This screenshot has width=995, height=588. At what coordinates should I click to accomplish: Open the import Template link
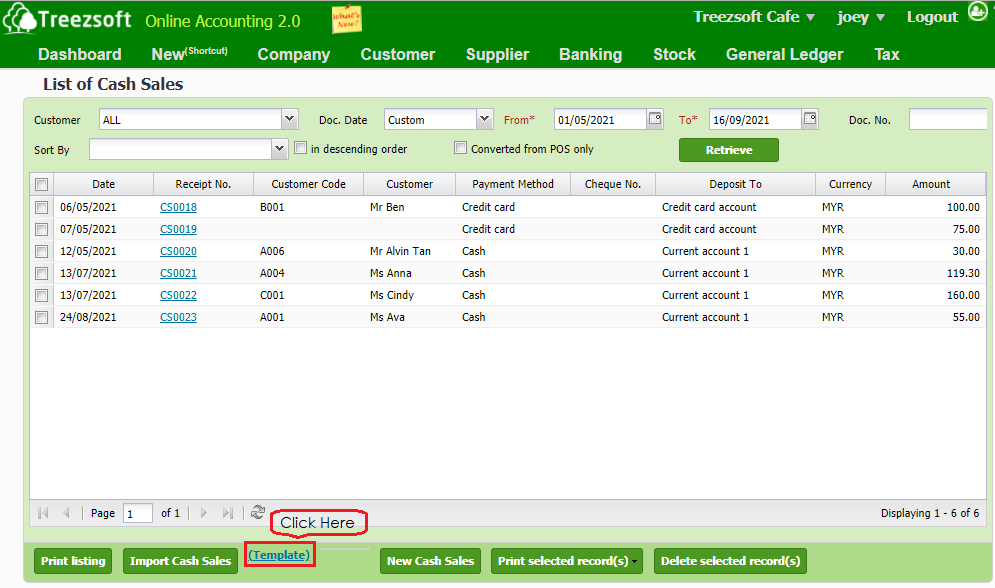[279, 553]
